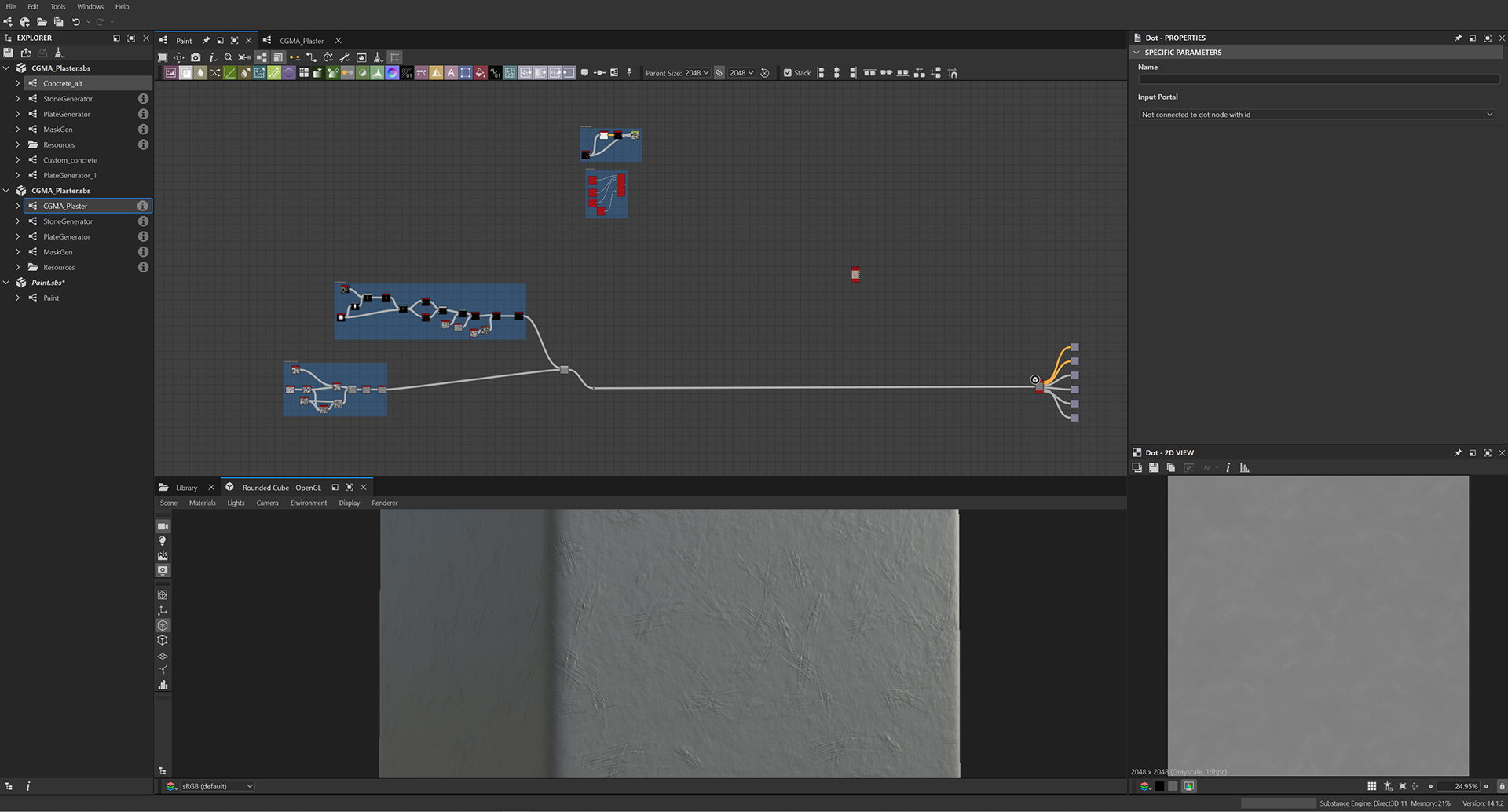Reset parent size with the circular arrow
The width and height of the screenshot is (1508, 812).
765,73
